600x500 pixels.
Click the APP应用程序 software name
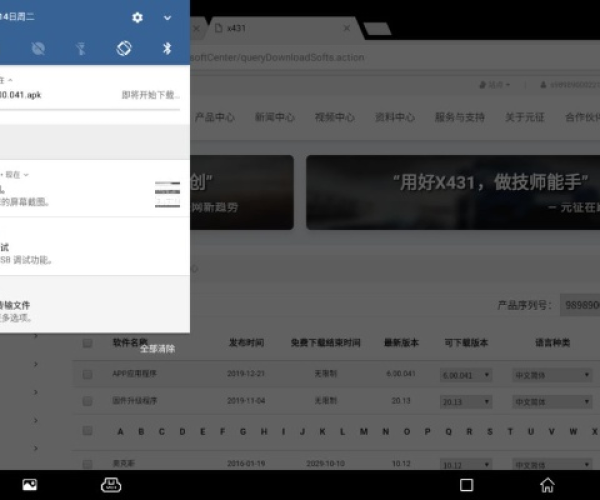click(135, 373)
